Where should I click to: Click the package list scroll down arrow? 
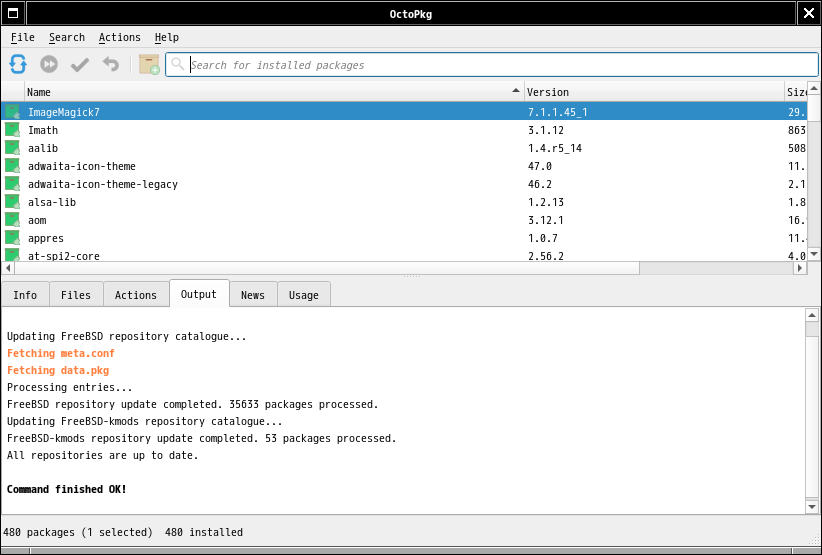click(x=813, y=255)
